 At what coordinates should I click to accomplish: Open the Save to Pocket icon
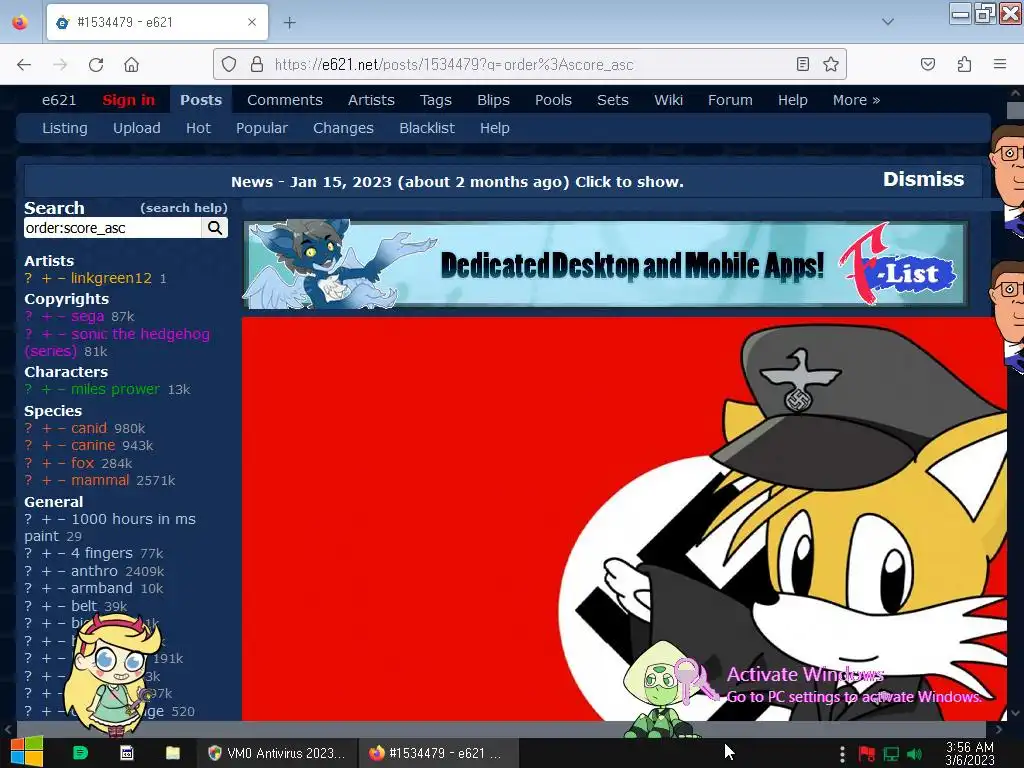[x=927, y=64]
